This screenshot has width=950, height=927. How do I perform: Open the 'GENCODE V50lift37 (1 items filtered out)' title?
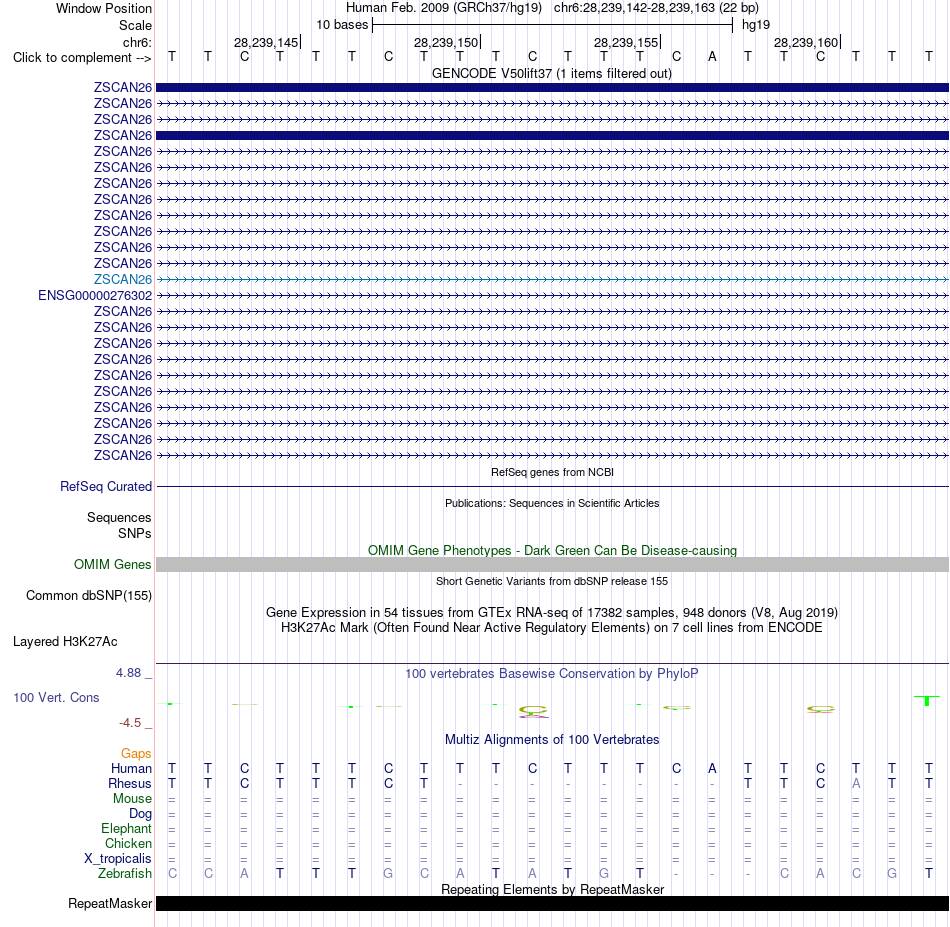552,73
